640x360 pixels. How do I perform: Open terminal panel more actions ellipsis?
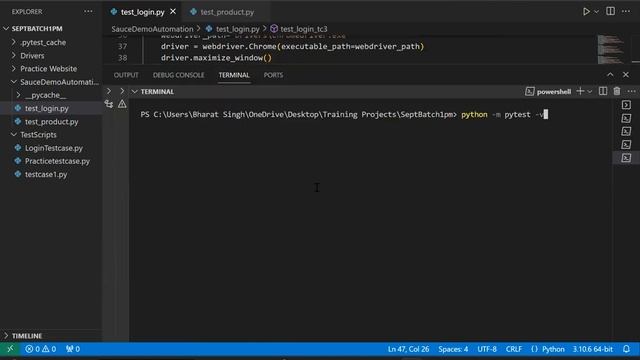coord(631,91)
